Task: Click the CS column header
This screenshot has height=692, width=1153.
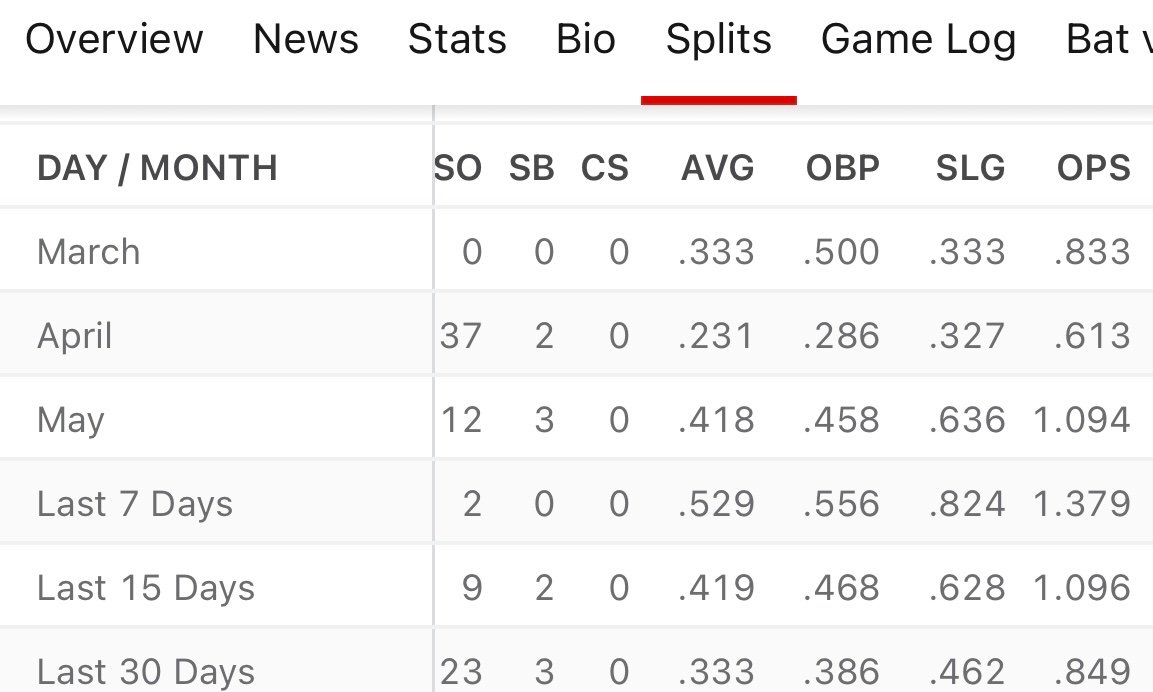Action: [x=605, y=168]
